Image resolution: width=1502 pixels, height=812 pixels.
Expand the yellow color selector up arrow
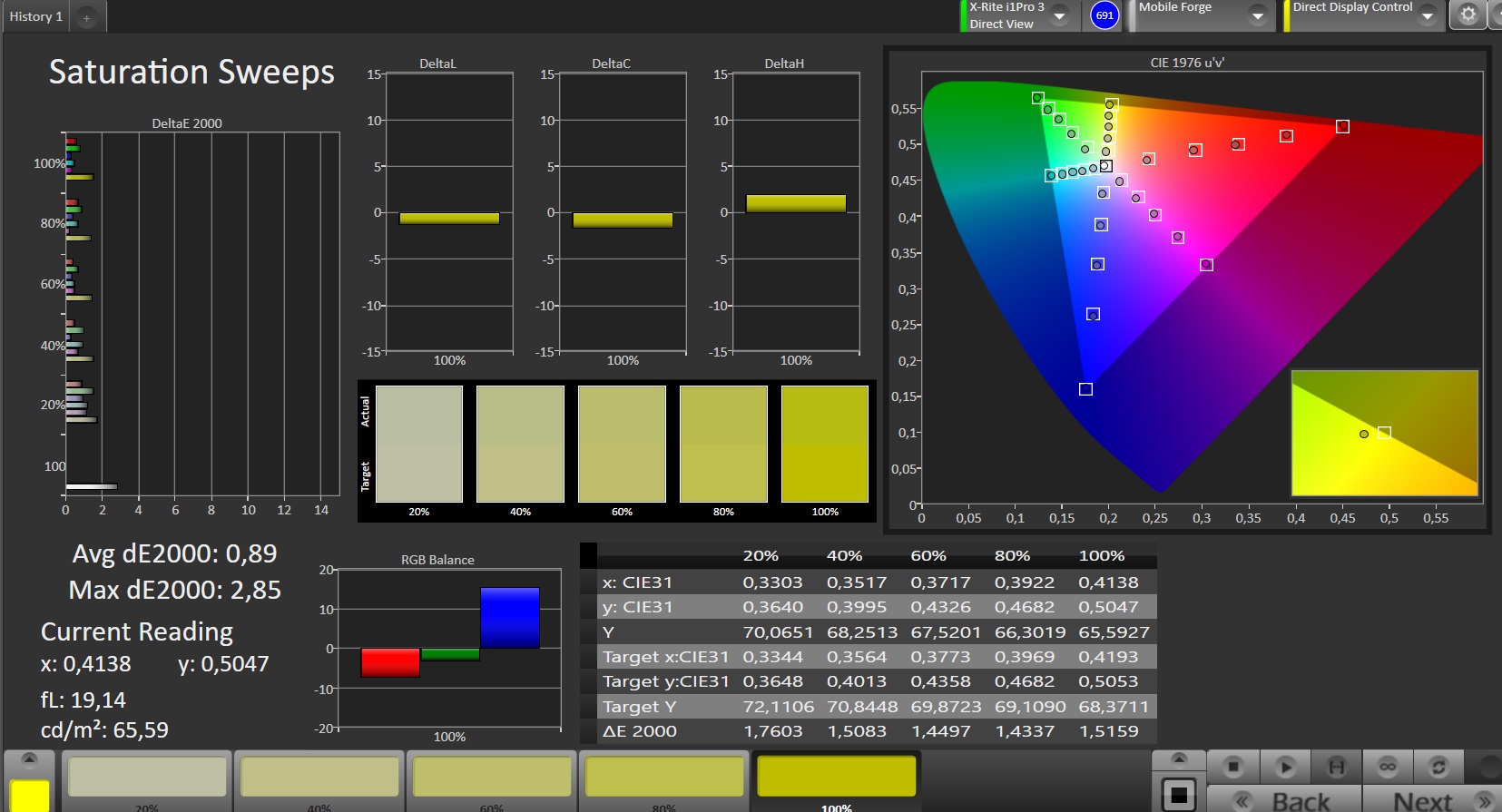(29, 759)
